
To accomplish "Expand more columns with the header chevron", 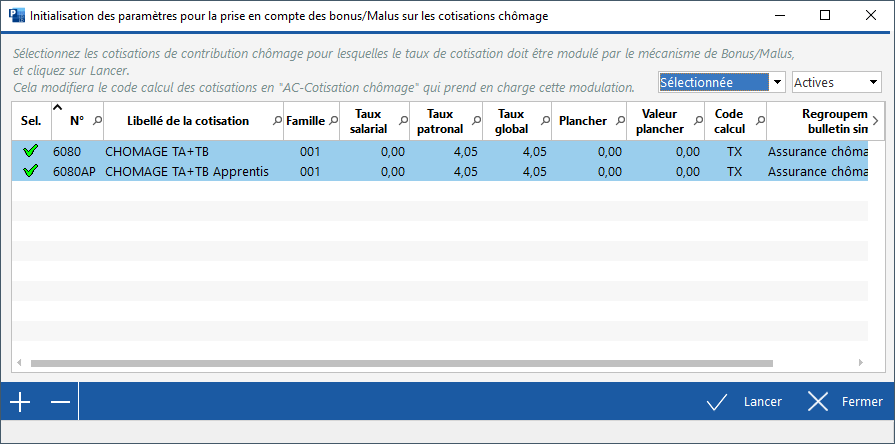I will click(x=876, y=120).
